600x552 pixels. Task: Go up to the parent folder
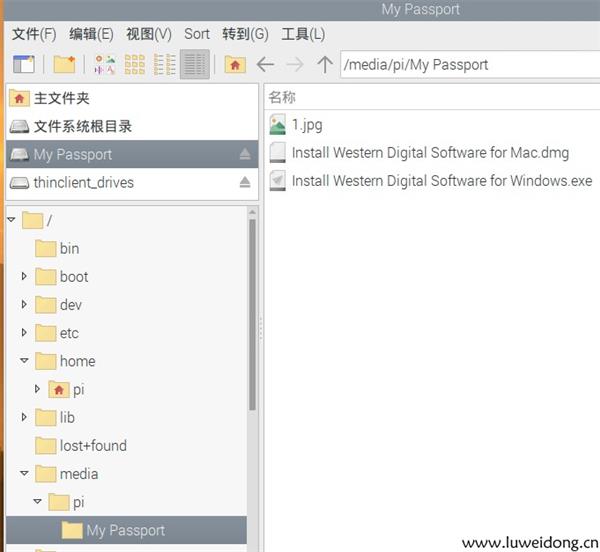[324, 65]
